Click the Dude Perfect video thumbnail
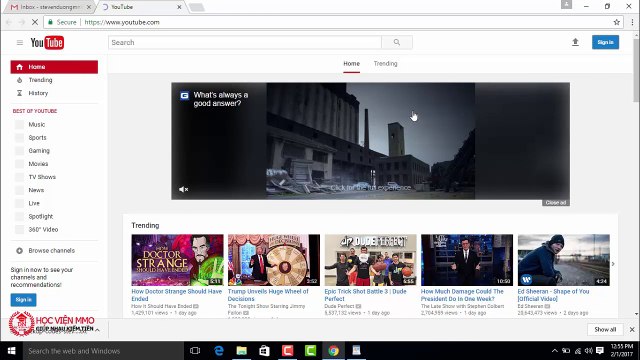This screenshot has width=640, height=360. coord(370,260)
